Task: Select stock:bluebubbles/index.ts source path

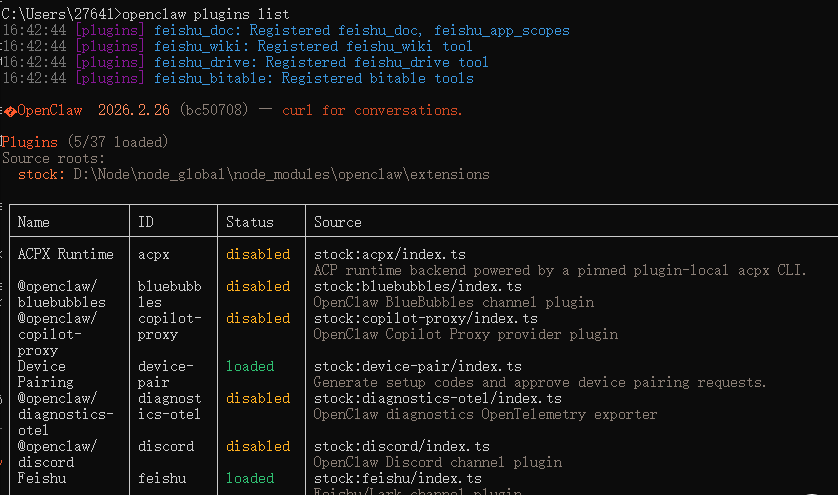Action: point(417,286)
